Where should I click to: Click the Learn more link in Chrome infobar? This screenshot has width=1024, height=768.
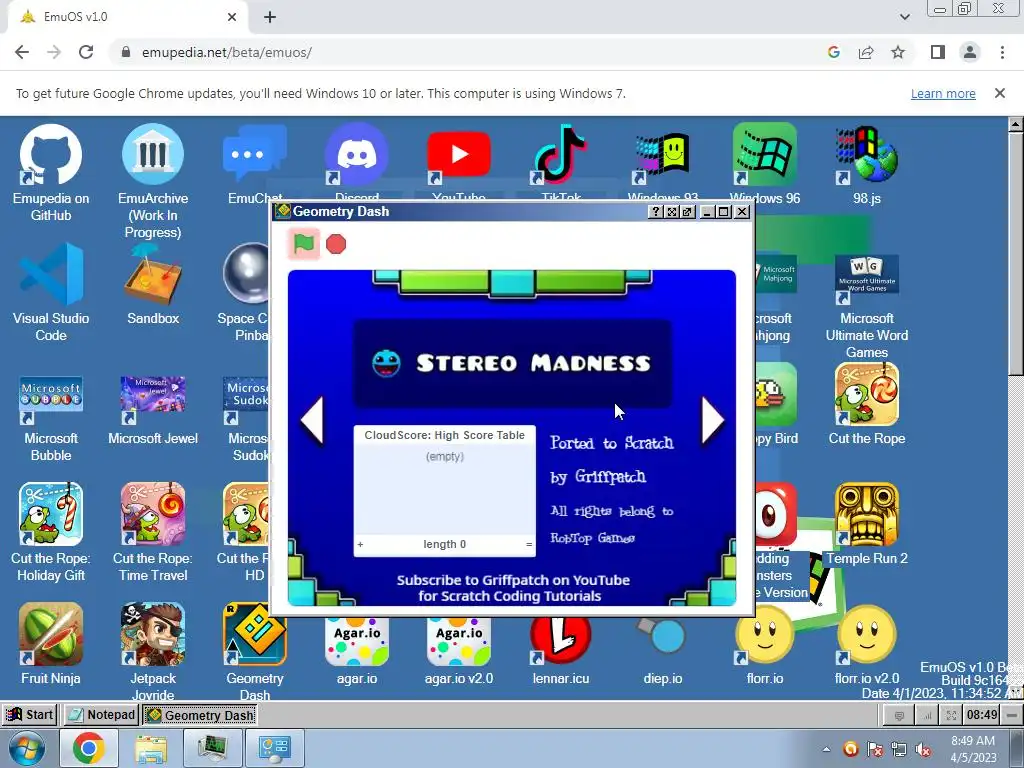(x=943, y=93)
